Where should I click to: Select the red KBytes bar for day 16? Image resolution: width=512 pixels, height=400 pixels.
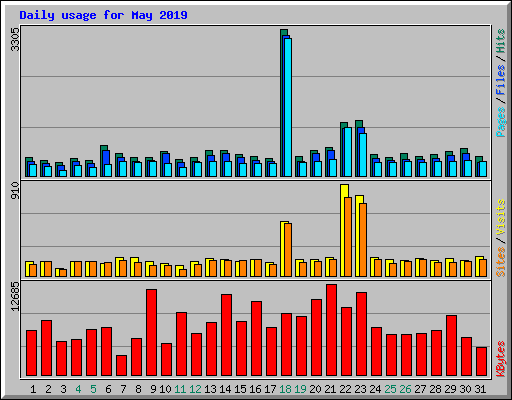pos(256,339)
